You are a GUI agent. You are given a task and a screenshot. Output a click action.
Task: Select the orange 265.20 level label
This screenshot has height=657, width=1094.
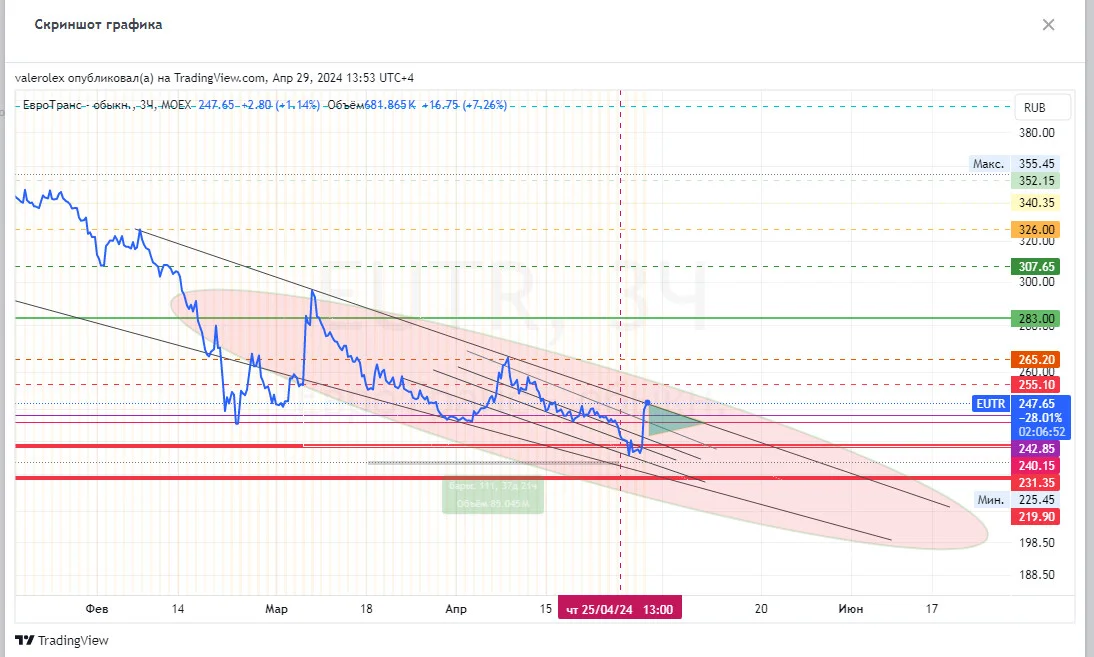tap(1036, 360)
